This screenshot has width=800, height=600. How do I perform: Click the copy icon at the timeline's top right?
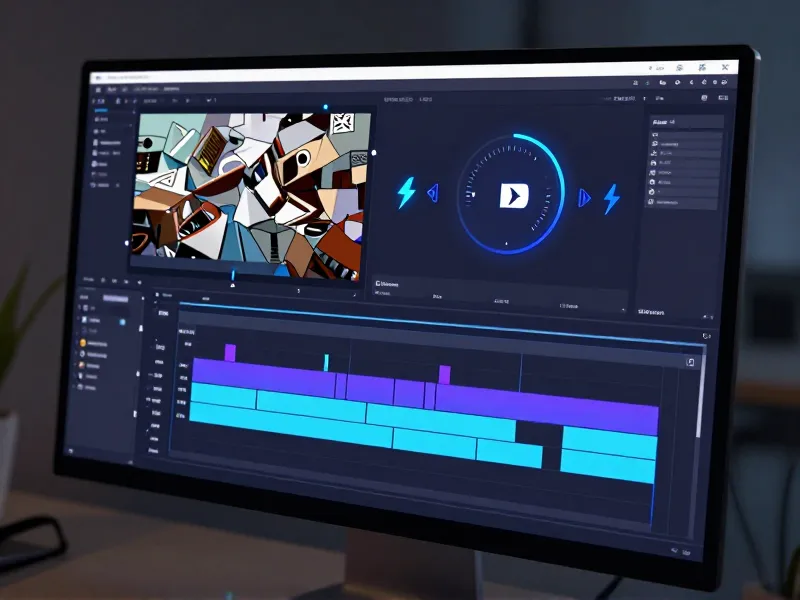(x=690, y=362)
